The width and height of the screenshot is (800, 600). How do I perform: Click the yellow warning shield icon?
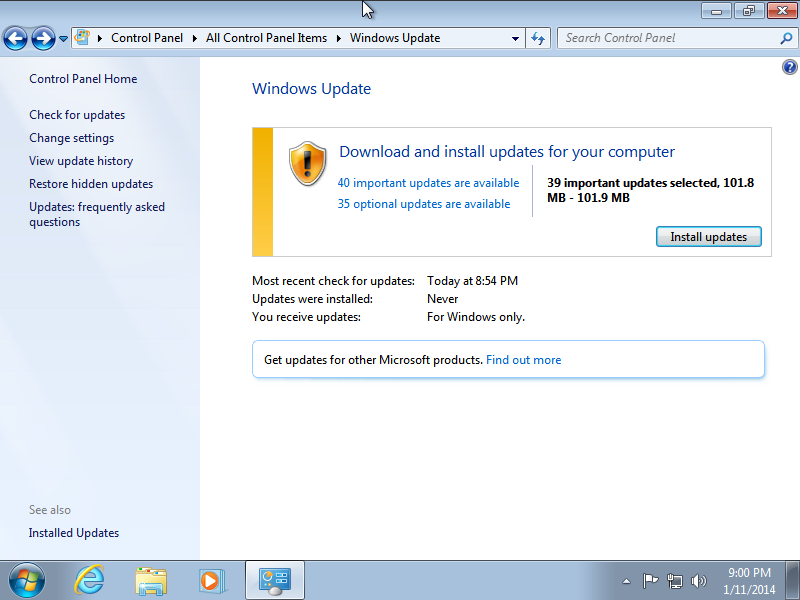coord(307,163)
